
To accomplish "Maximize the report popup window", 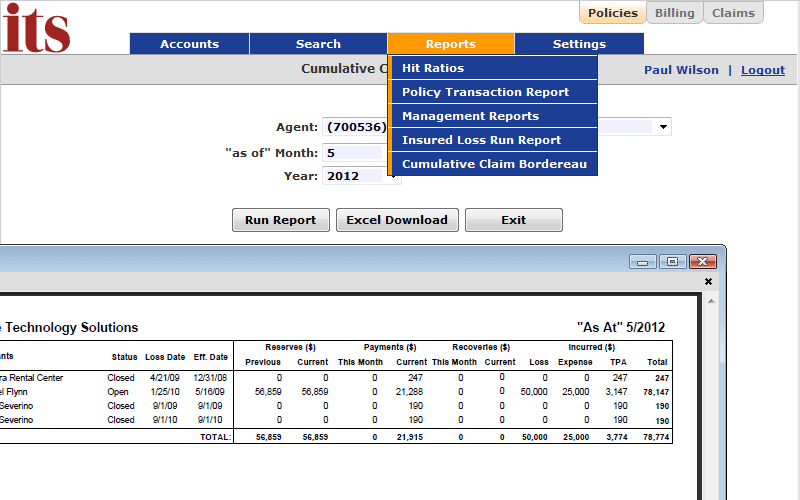I will click(x=672, y=262).
